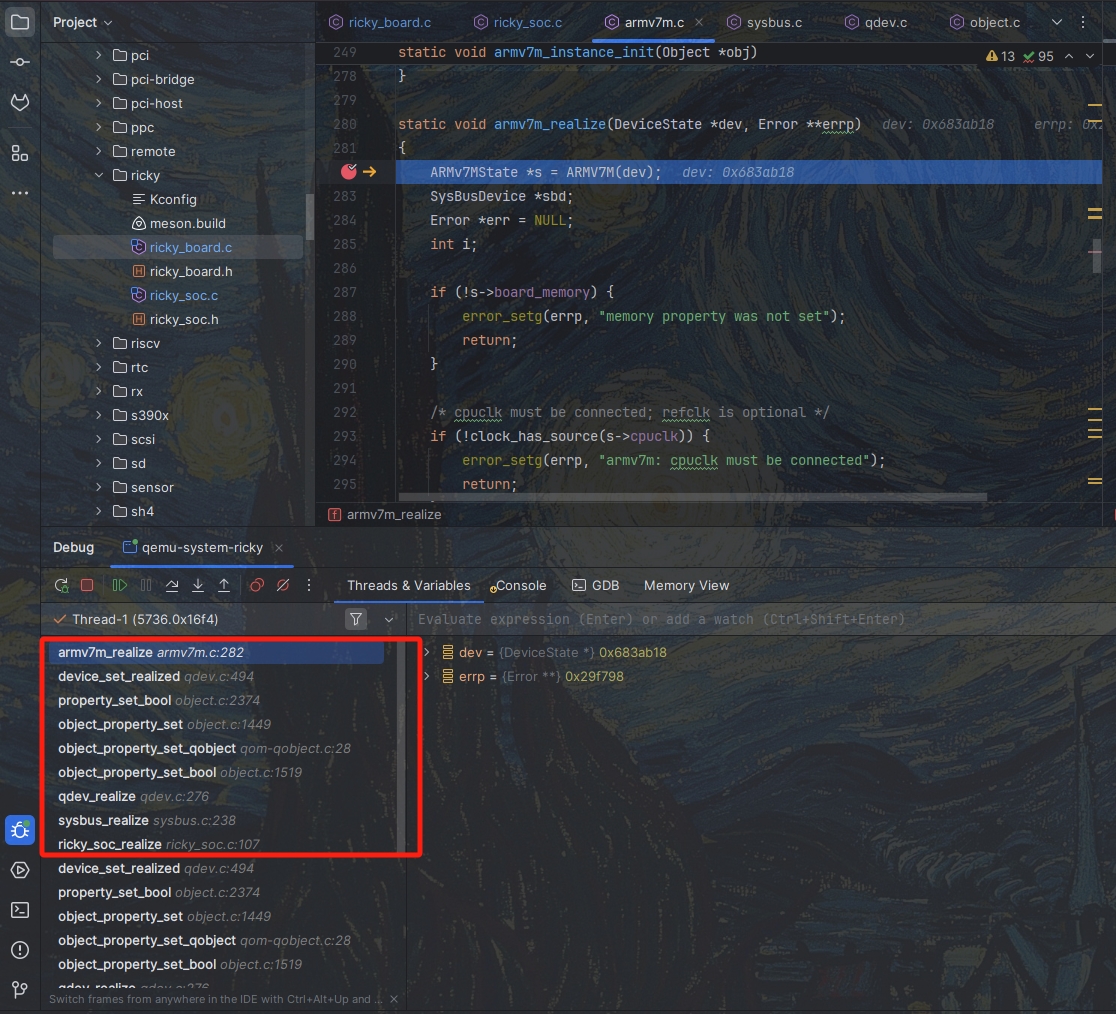Click the warnings count indicator showing 13

point(1000,56)
